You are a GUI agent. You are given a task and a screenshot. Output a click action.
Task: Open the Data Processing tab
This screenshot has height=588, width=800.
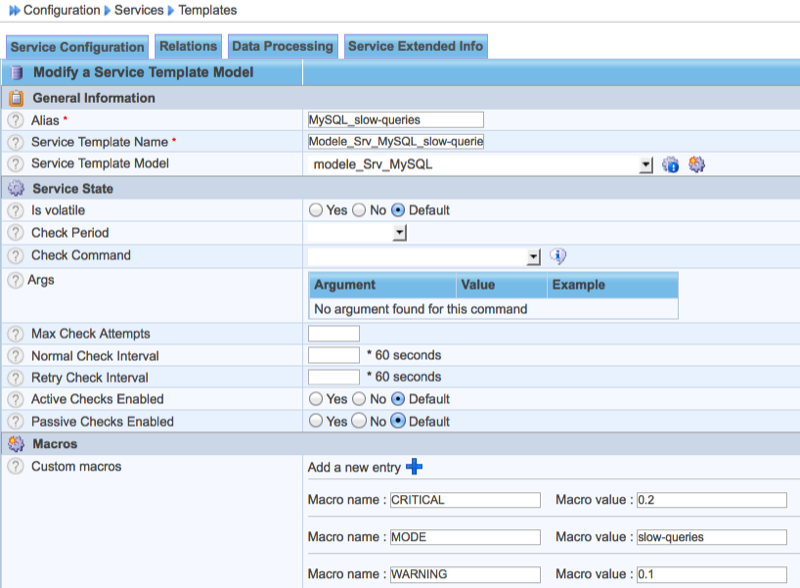[x=282, y=46]
